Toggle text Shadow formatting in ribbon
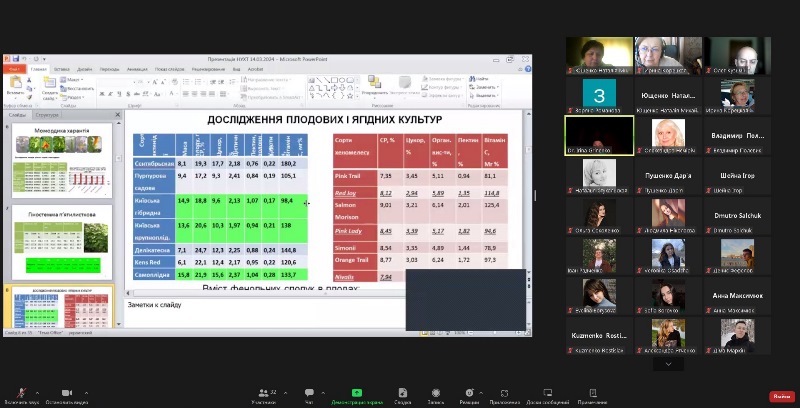800x408 pixels. [127, 94]
